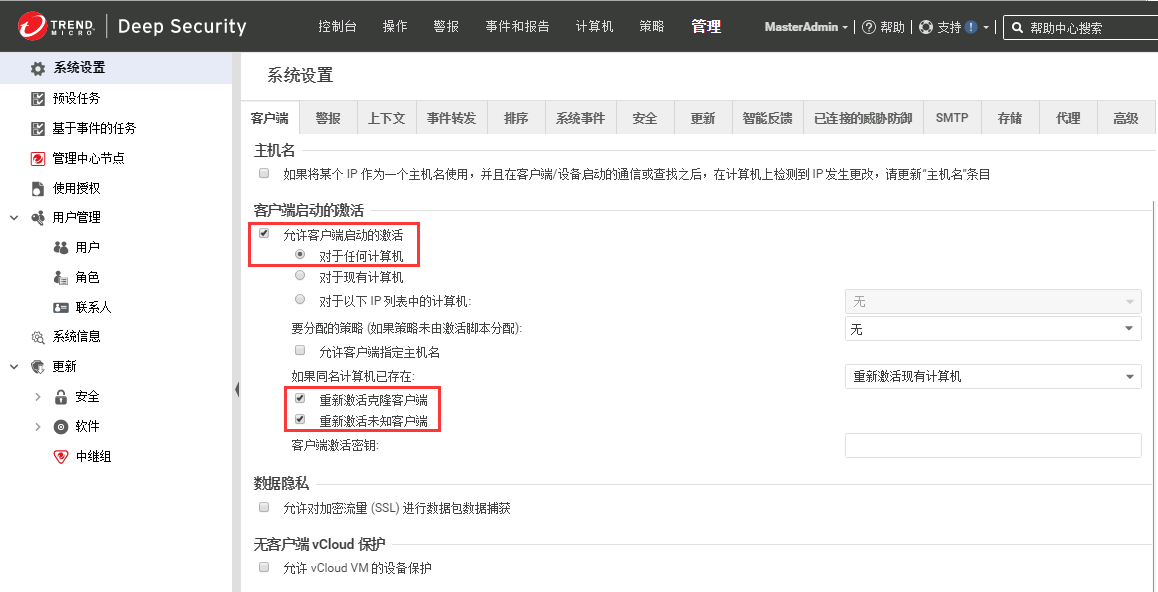Go to 计算机 in top navigation

pyautogui.click(x=595, y=27)
